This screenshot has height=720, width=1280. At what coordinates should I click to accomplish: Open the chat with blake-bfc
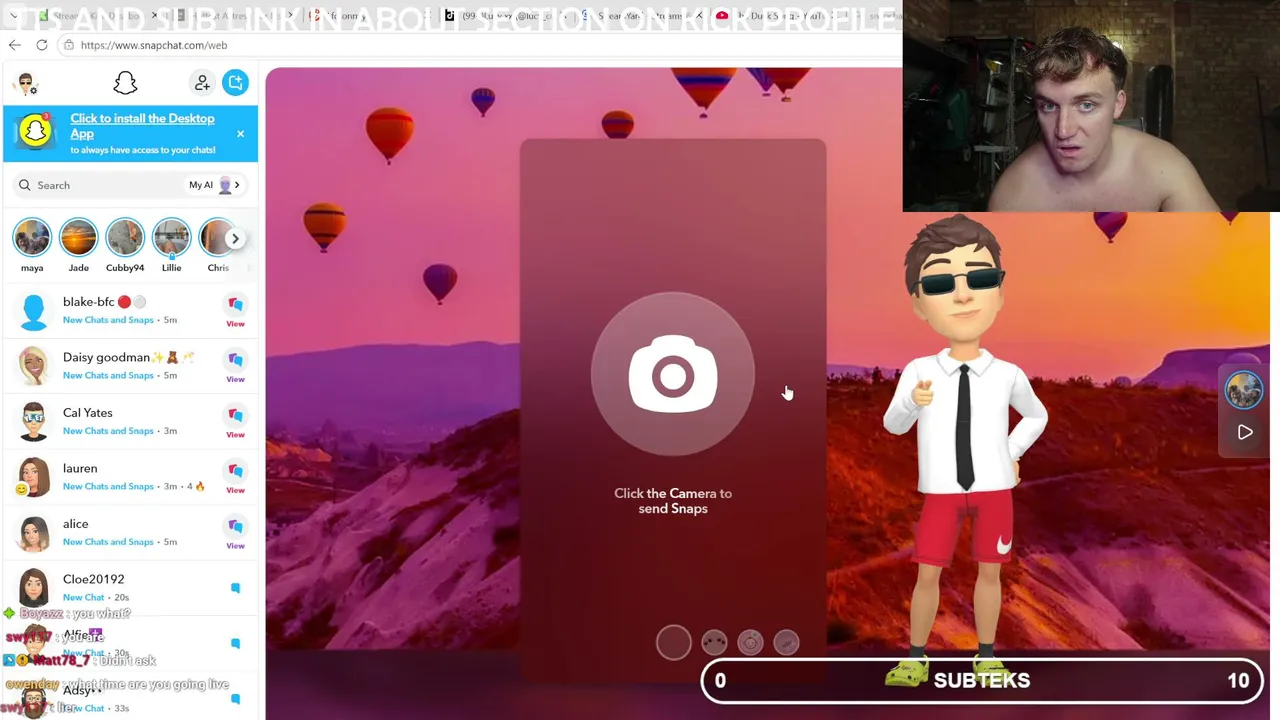click(130, 311)
